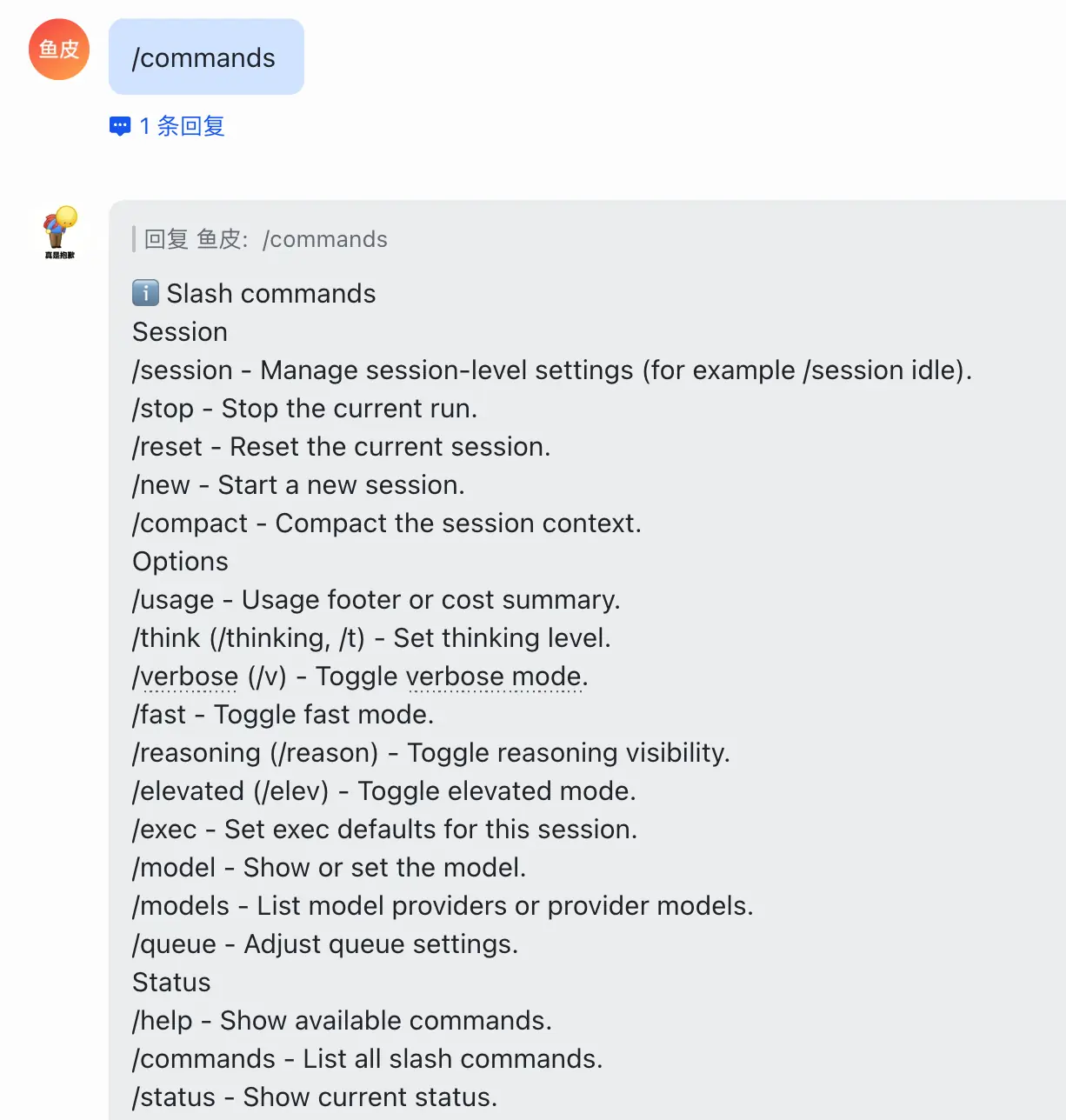Click the /new Start a new session line
The image size is (1066, 1120).
(x=298, y=485)
